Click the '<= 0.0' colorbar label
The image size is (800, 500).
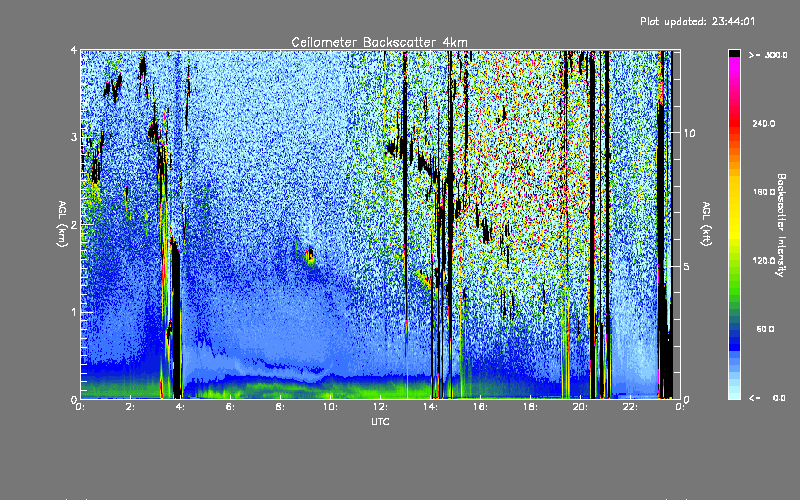coord(767,398)
